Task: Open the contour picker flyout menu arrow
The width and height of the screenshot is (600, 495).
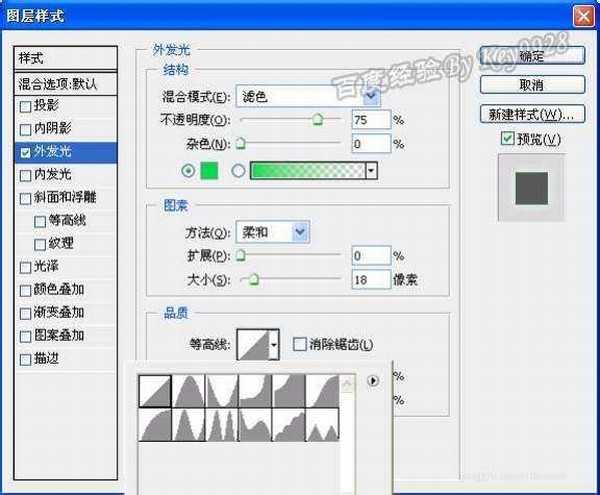Action: pyautogui.click(x=375, y=380)
